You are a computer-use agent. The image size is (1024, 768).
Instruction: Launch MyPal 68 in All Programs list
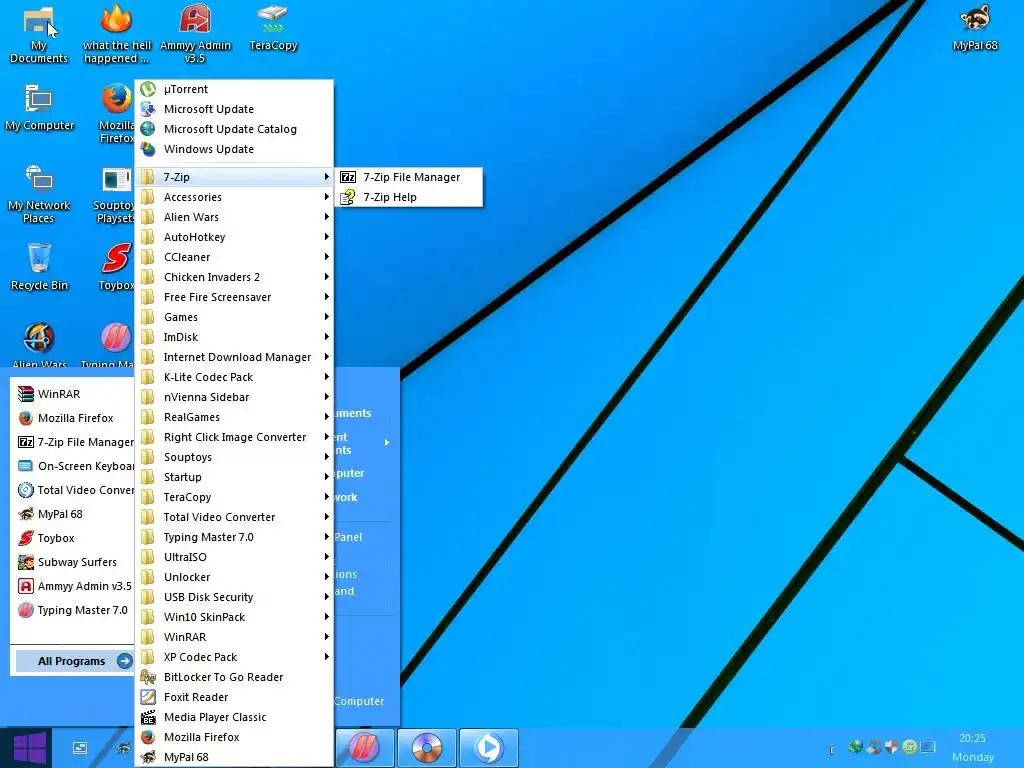coord(234,757)
